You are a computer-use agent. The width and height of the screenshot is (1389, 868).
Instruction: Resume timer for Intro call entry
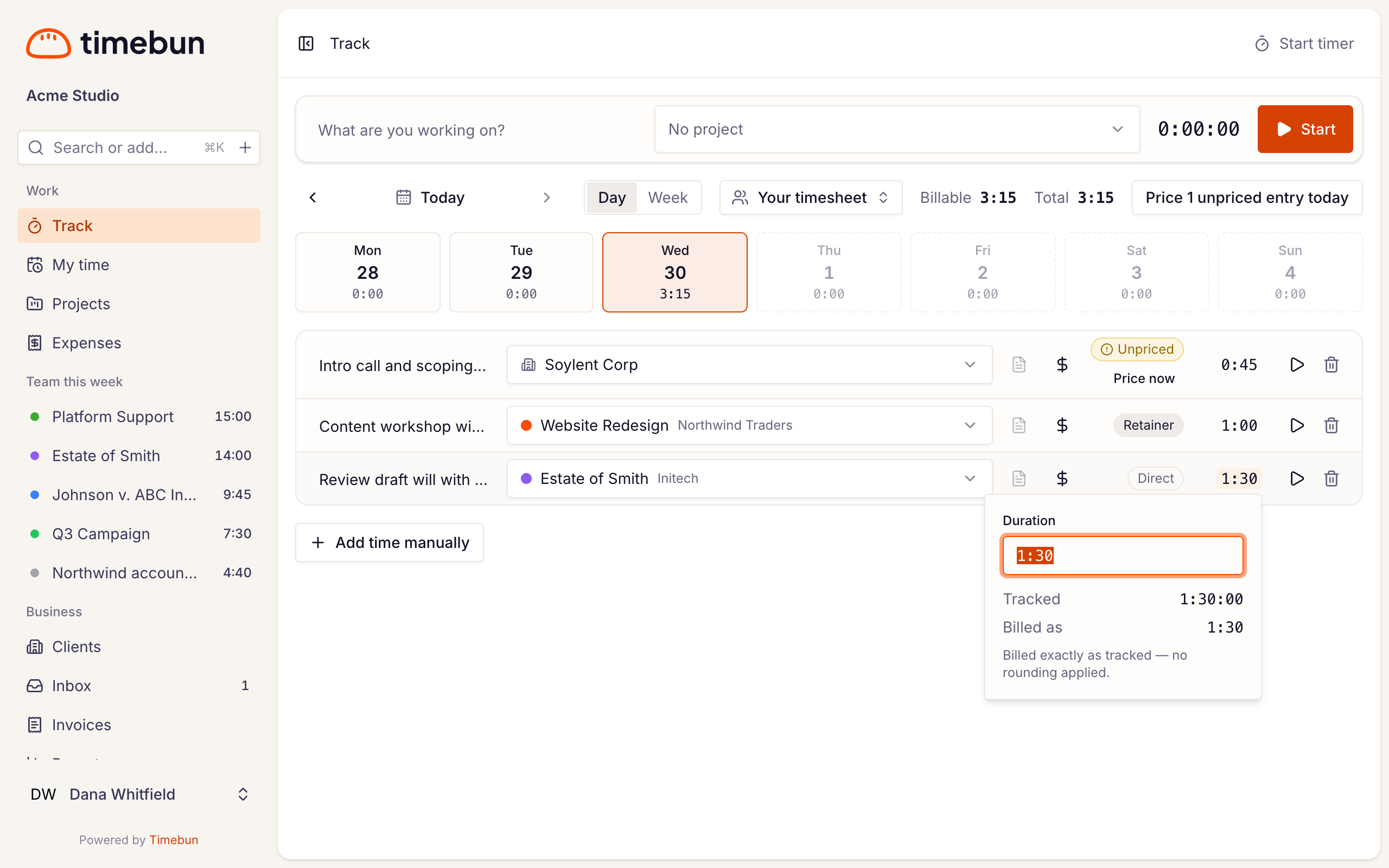coord(1297,365)
